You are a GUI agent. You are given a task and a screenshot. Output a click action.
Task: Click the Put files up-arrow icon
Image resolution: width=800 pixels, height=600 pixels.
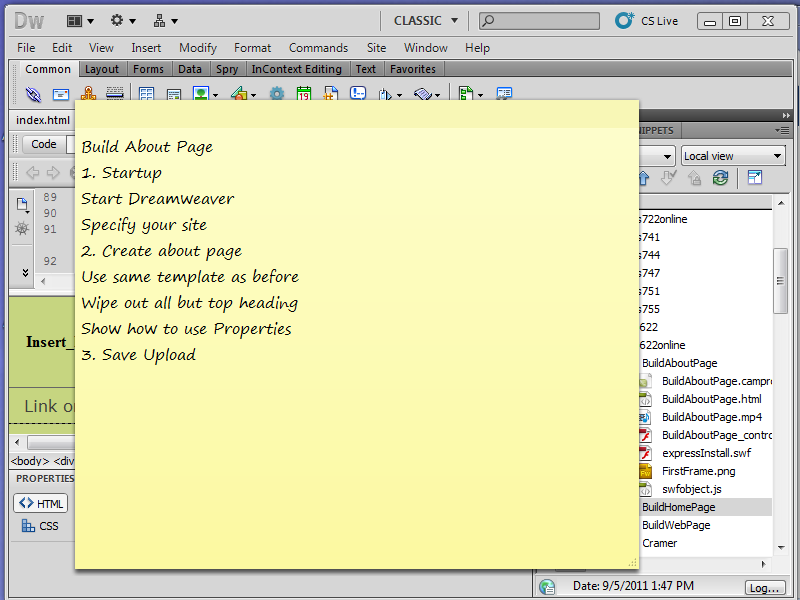[642, 178]
